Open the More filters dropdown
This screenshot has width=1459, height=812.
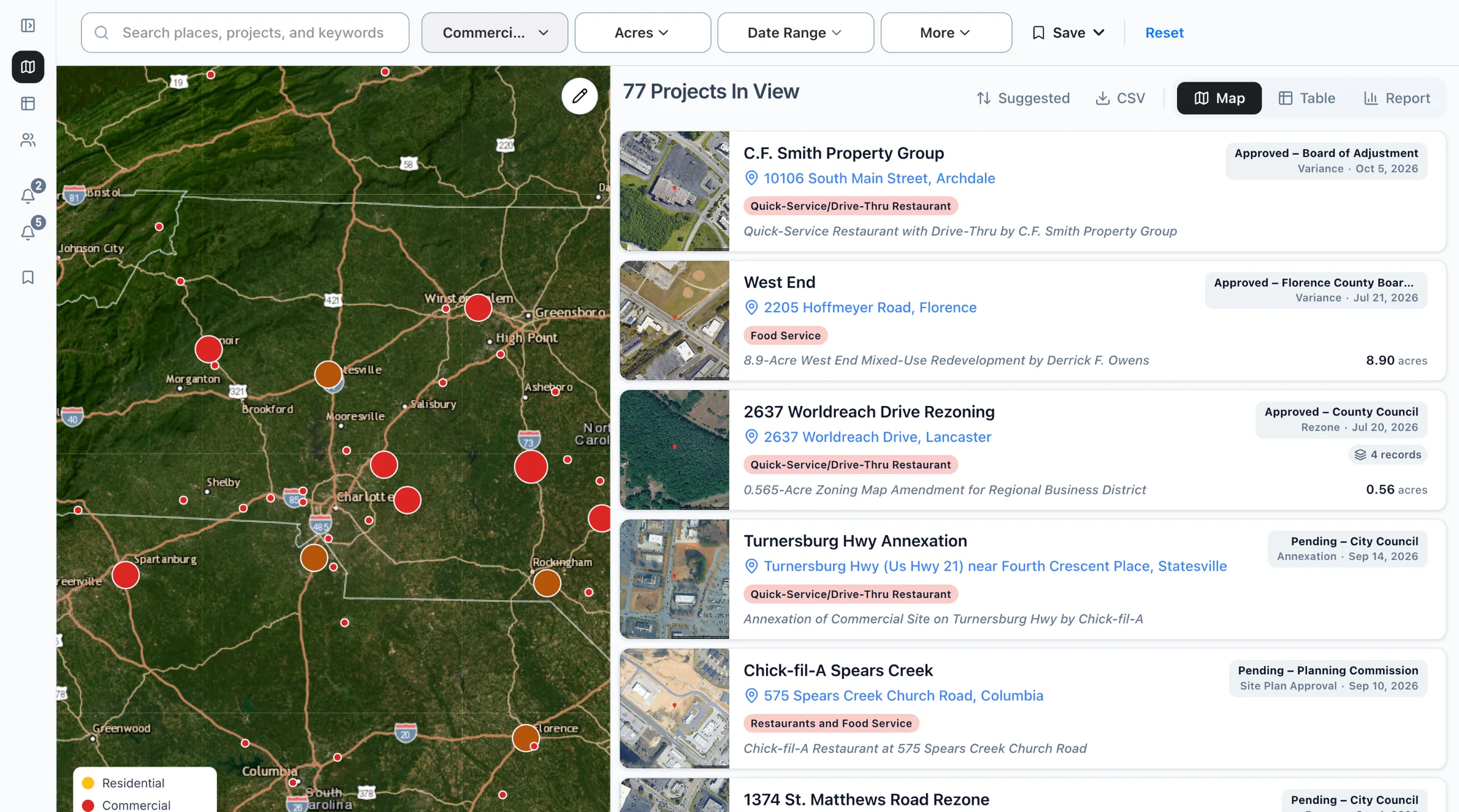tap(946, 33)
